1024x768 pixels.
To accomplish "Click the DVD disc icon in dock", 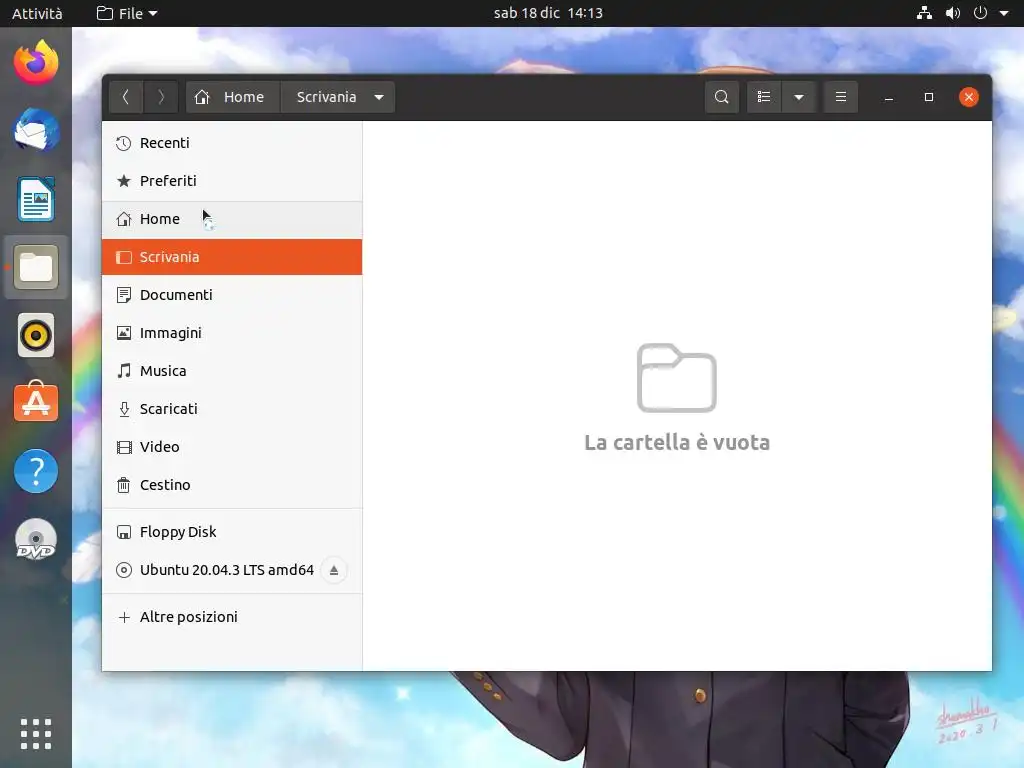I will (36, 539).
